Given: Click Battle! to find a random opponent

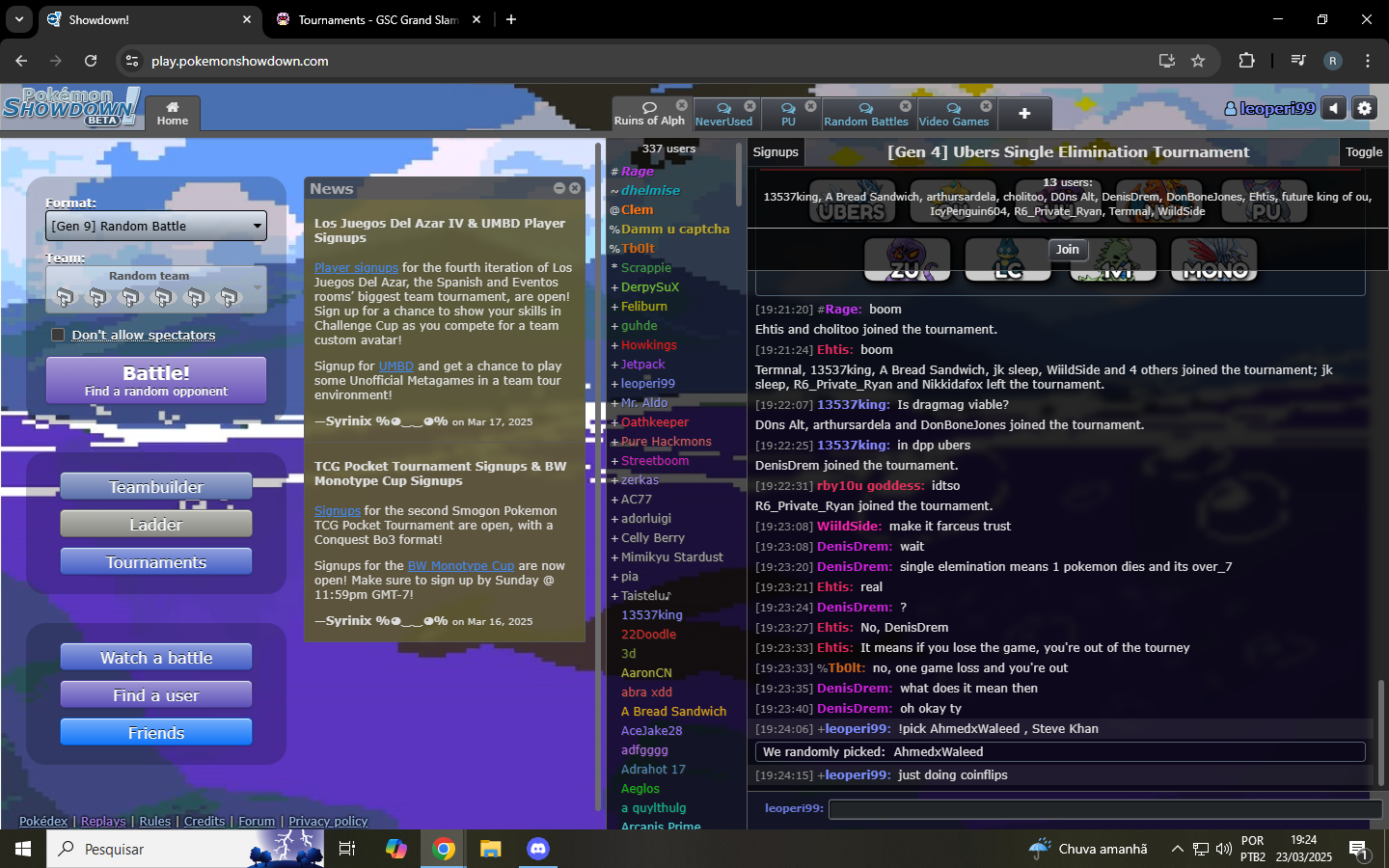Looking at the screenshot, I should coord(156,380).
